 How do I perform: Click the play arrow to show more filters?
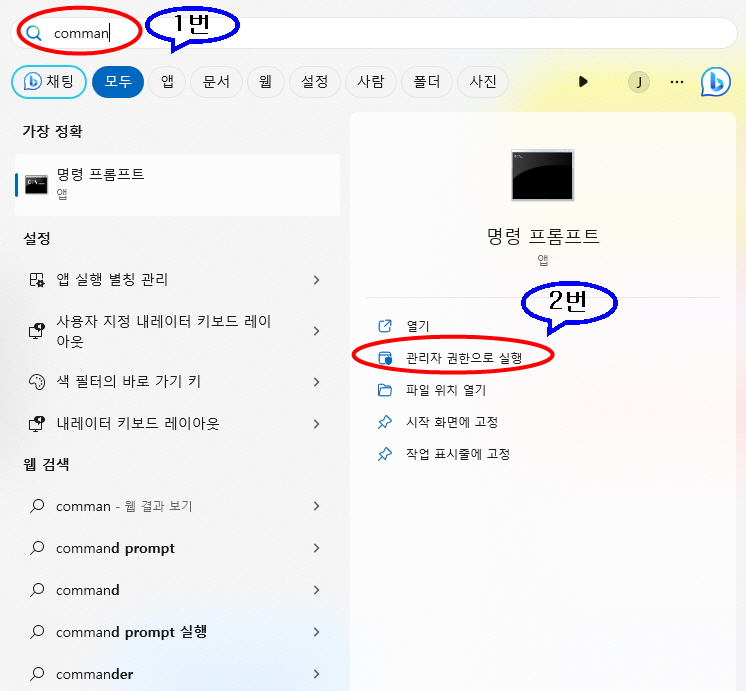tap(583, 82)
